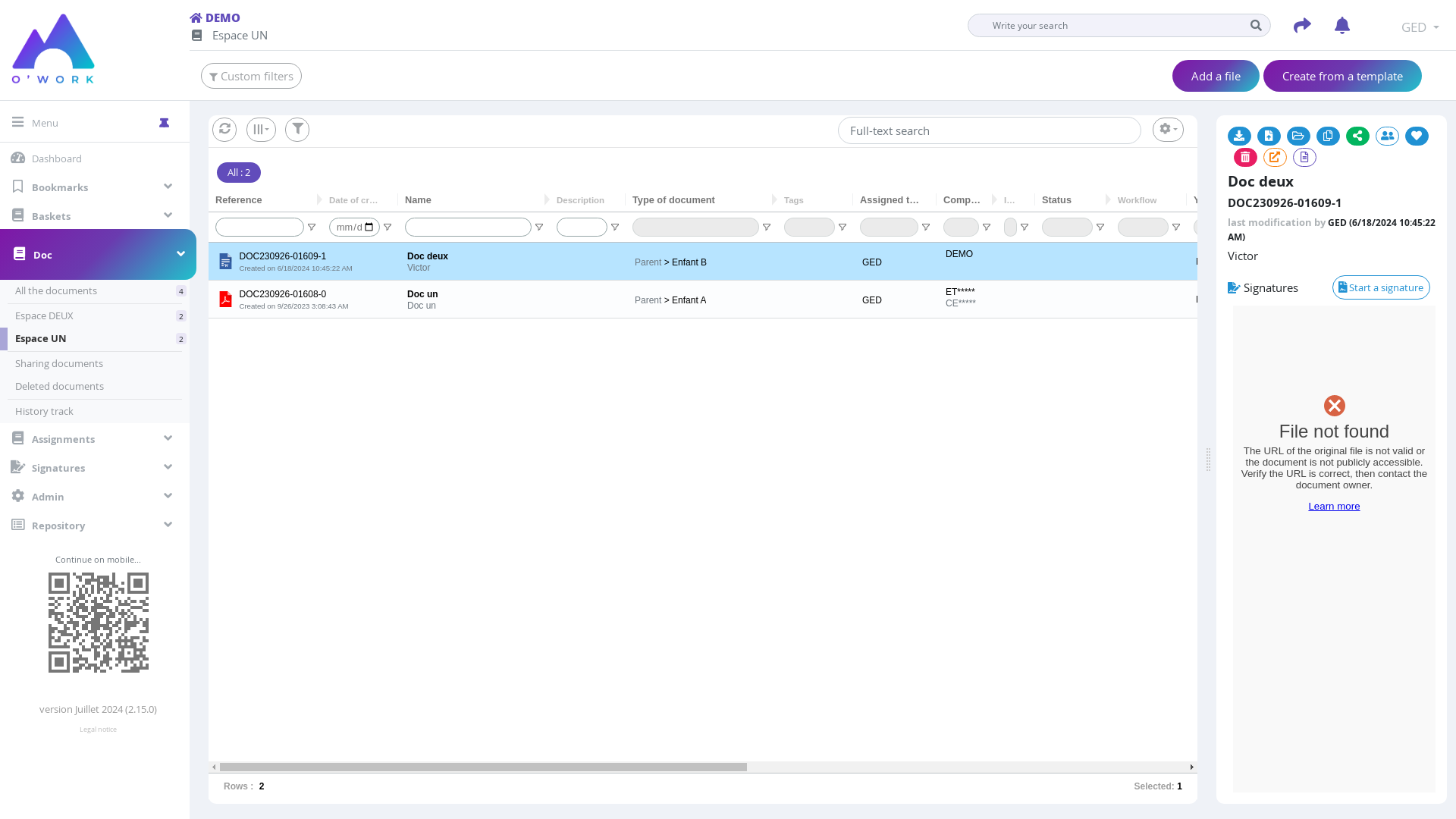This screenshot has width=1456, height=819.
Task: Toggle the menu pin icon
Action: (x=164, y=123)
